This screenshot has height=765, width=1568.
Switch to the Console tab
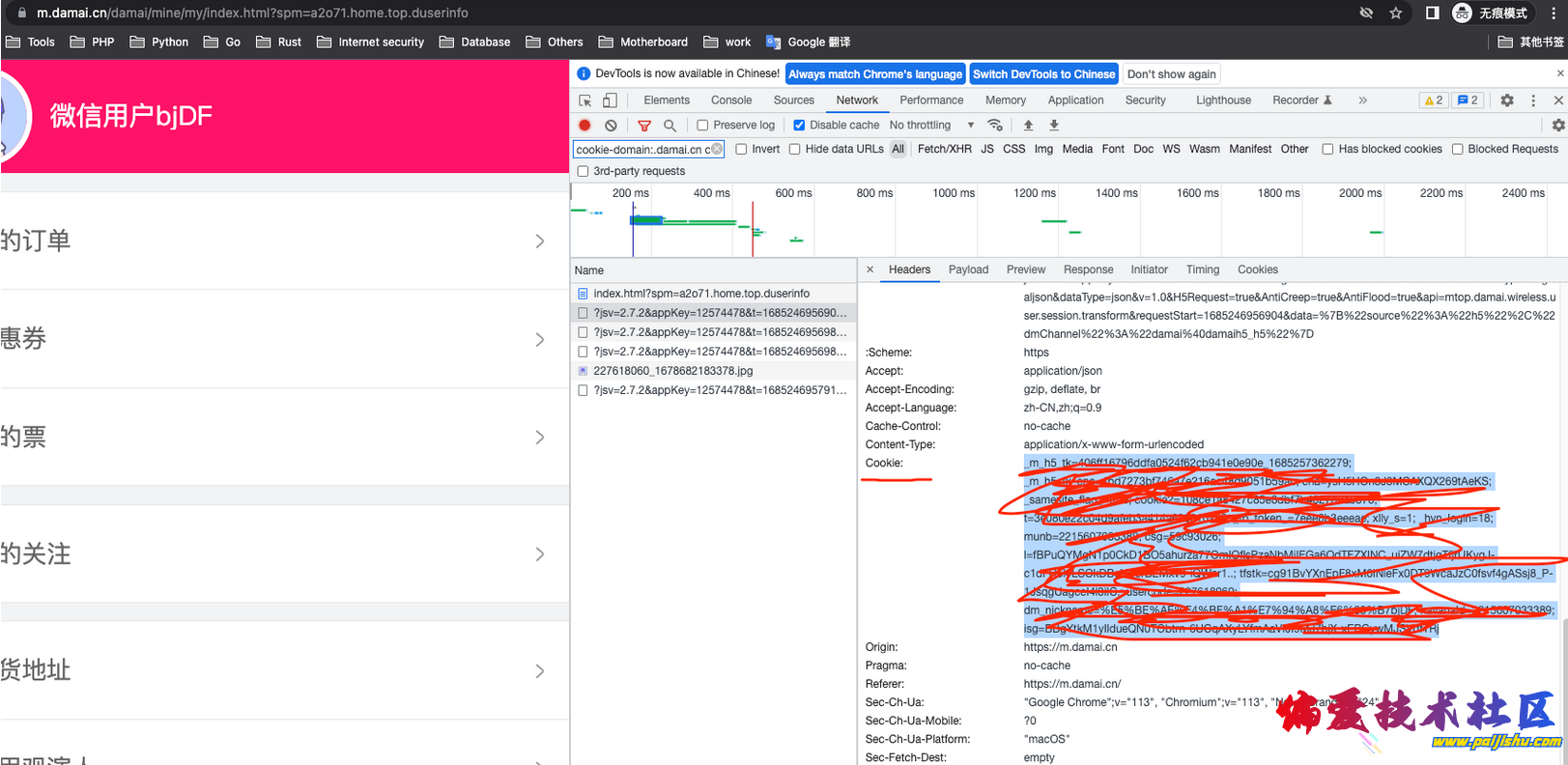[730, 100]
